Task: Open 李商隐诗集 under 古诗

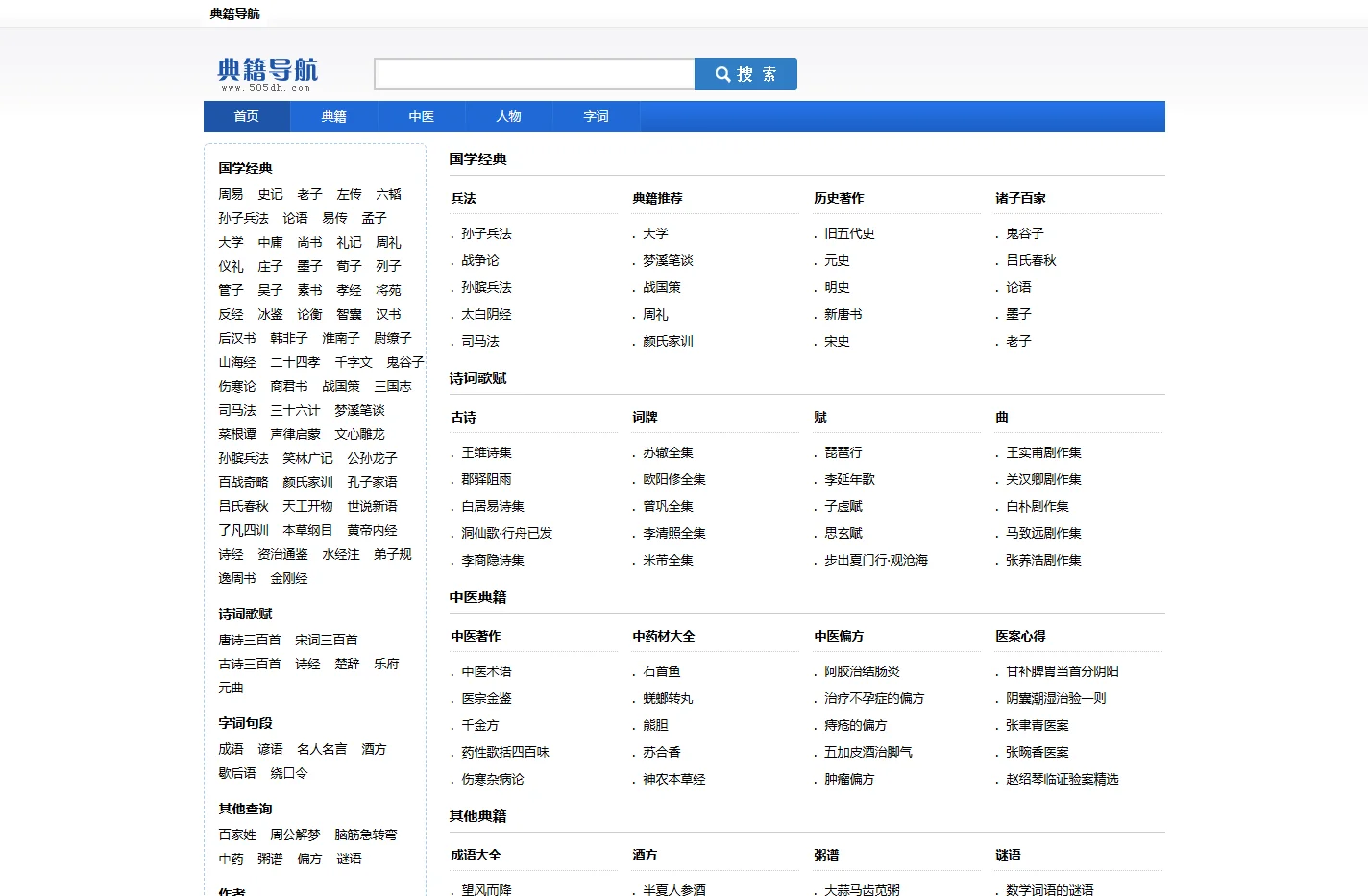Action: click(x=493, y=560)
